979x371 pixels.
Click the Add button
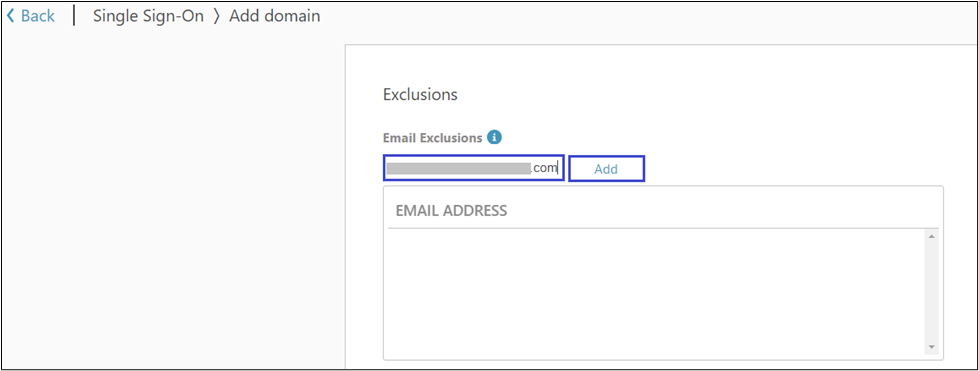coord(606,169)
